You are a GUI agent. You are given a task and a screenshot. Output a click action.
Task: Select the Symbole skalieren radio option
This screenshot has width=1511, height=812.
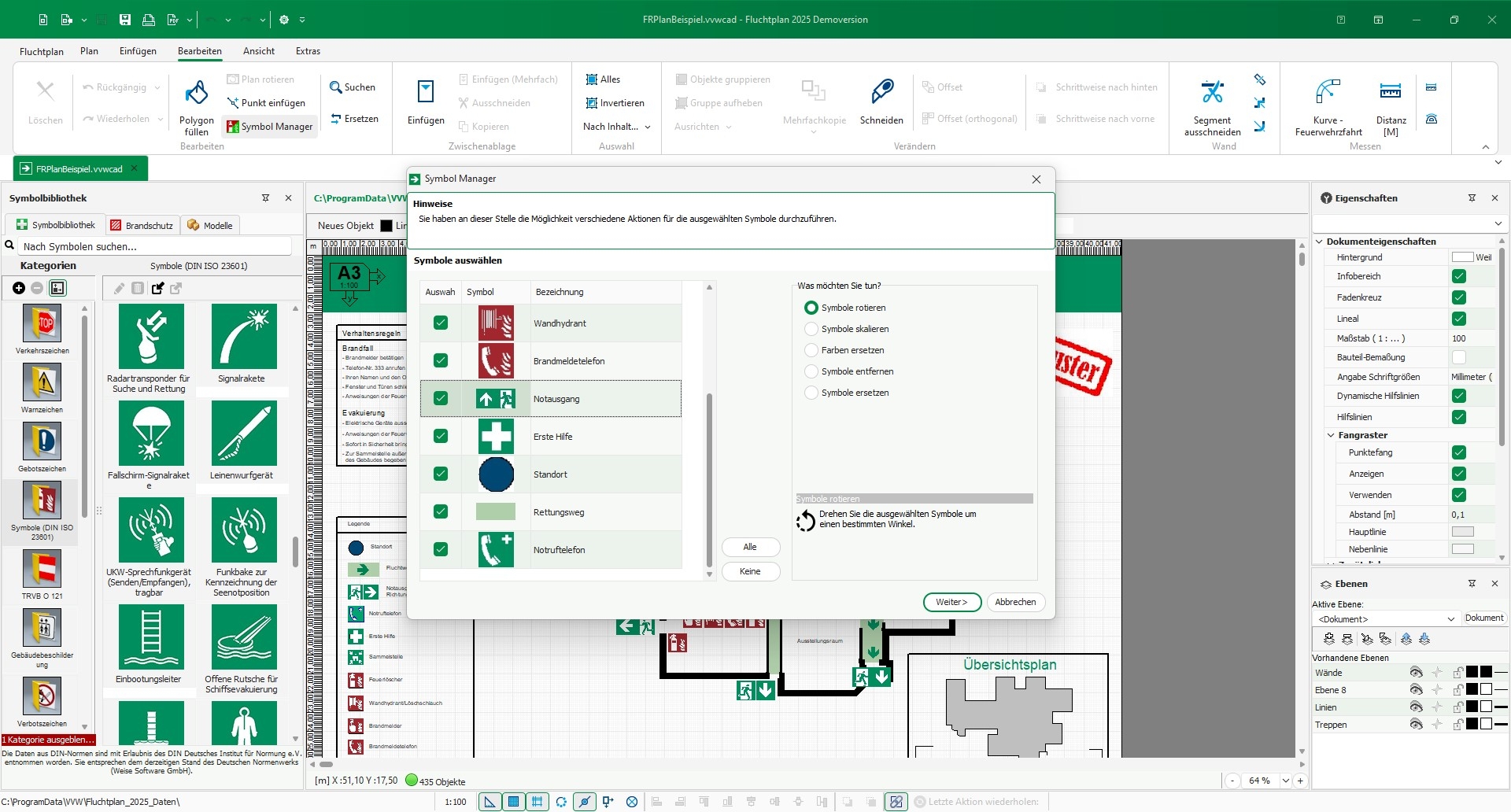tap(811, 329)
